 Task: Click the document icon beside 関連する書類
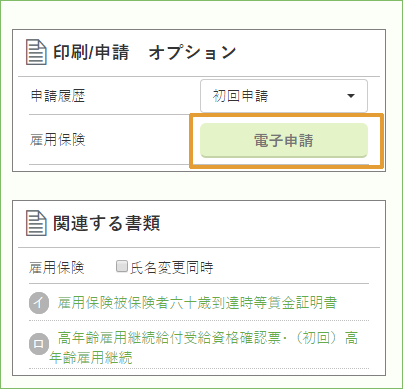pyautogui.click(x=36, y=223)
